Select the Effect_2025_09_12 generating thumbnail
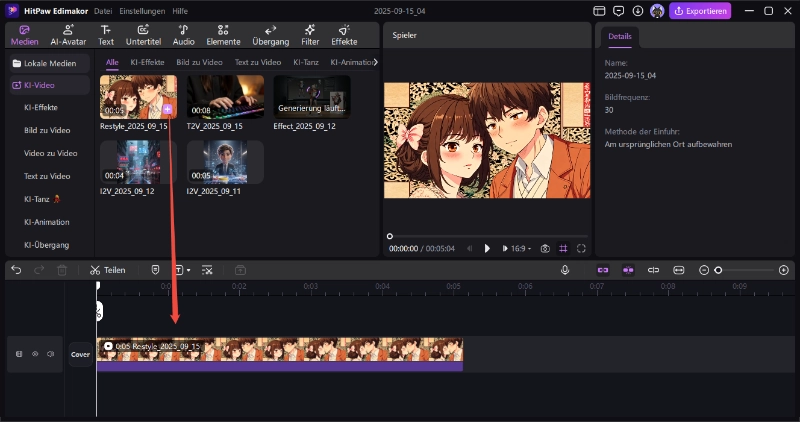Image resolution: width=800 pixels, height=422 pixels. tap(312, 97)
